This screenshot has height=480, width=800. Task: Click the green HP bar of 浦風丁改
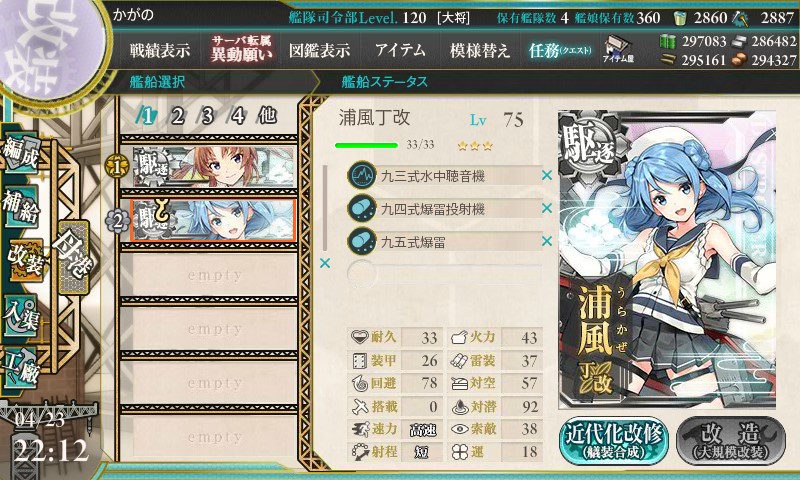366,145
